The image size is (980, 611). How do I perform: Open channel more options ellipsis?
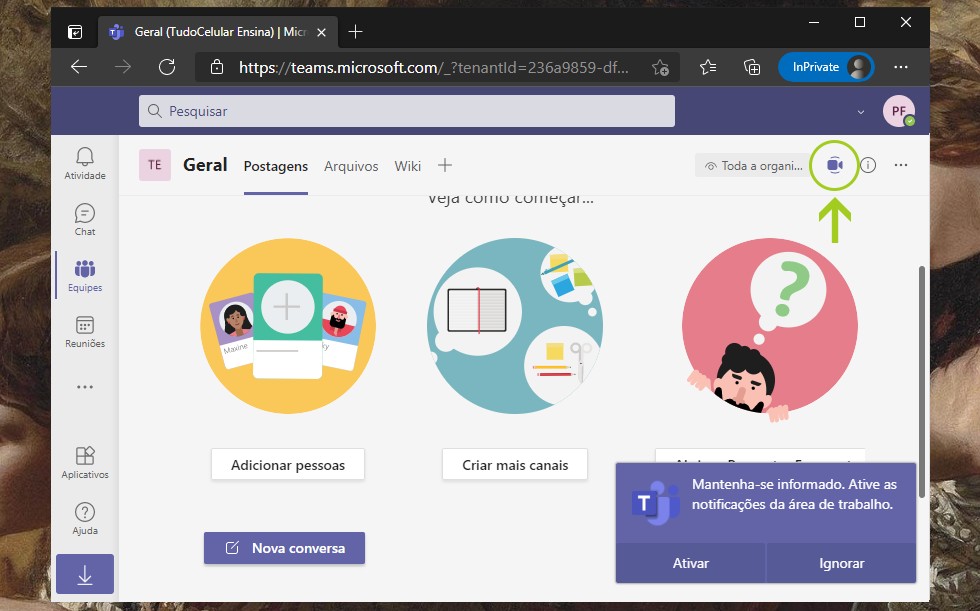pos(901,165)
